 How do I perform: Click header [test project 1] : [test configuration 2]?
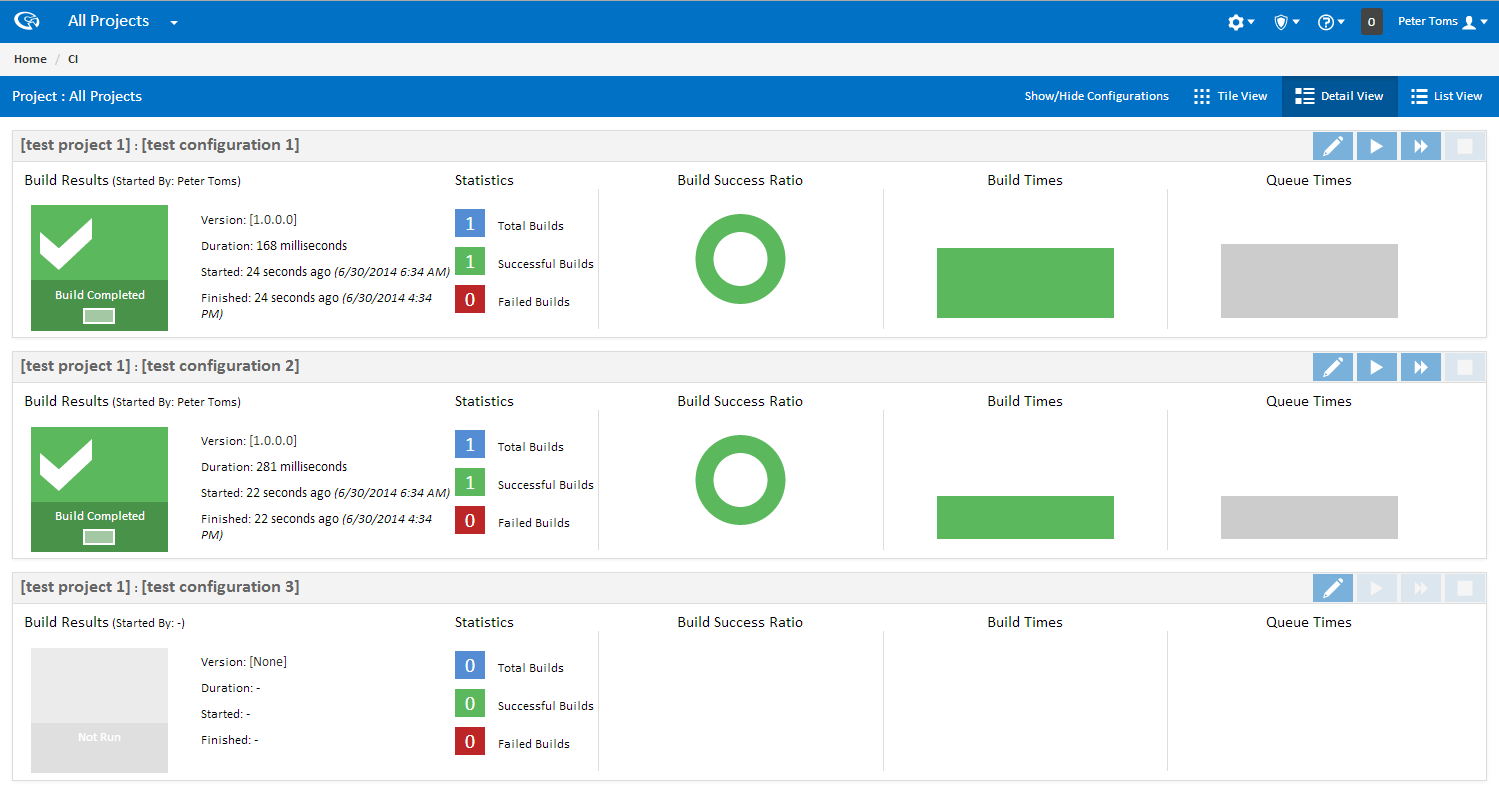[x=160, y=366]
